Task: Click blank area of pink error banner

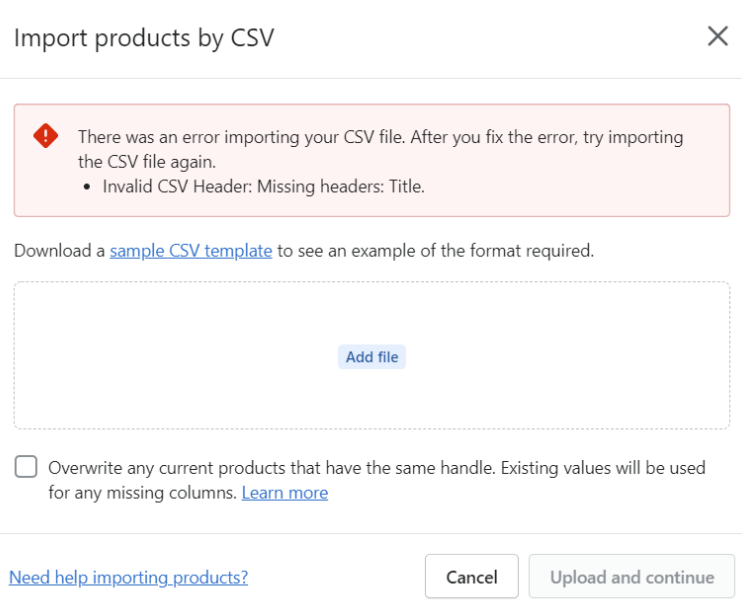Action: click(x=568, y=189)
